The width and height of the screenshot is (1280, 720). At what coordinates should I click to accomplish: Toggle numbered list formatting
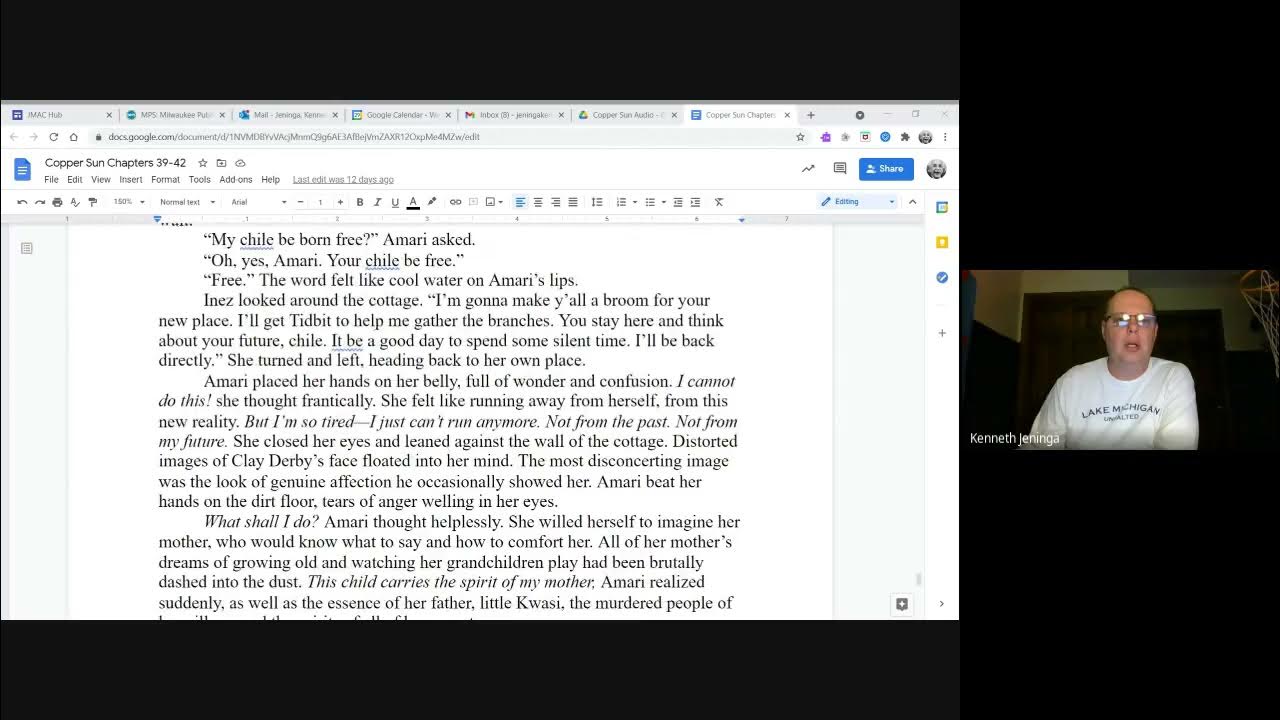pyautogui.click(x=621, y=202)
